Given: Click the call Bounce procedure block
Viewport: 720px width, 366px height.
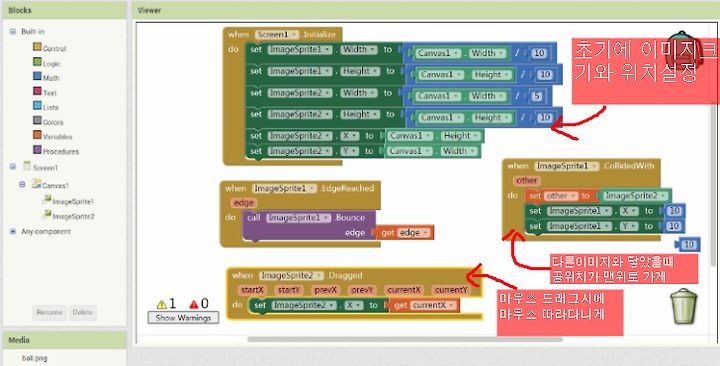Looking at the screenshot, I should [x=309, y=225].
